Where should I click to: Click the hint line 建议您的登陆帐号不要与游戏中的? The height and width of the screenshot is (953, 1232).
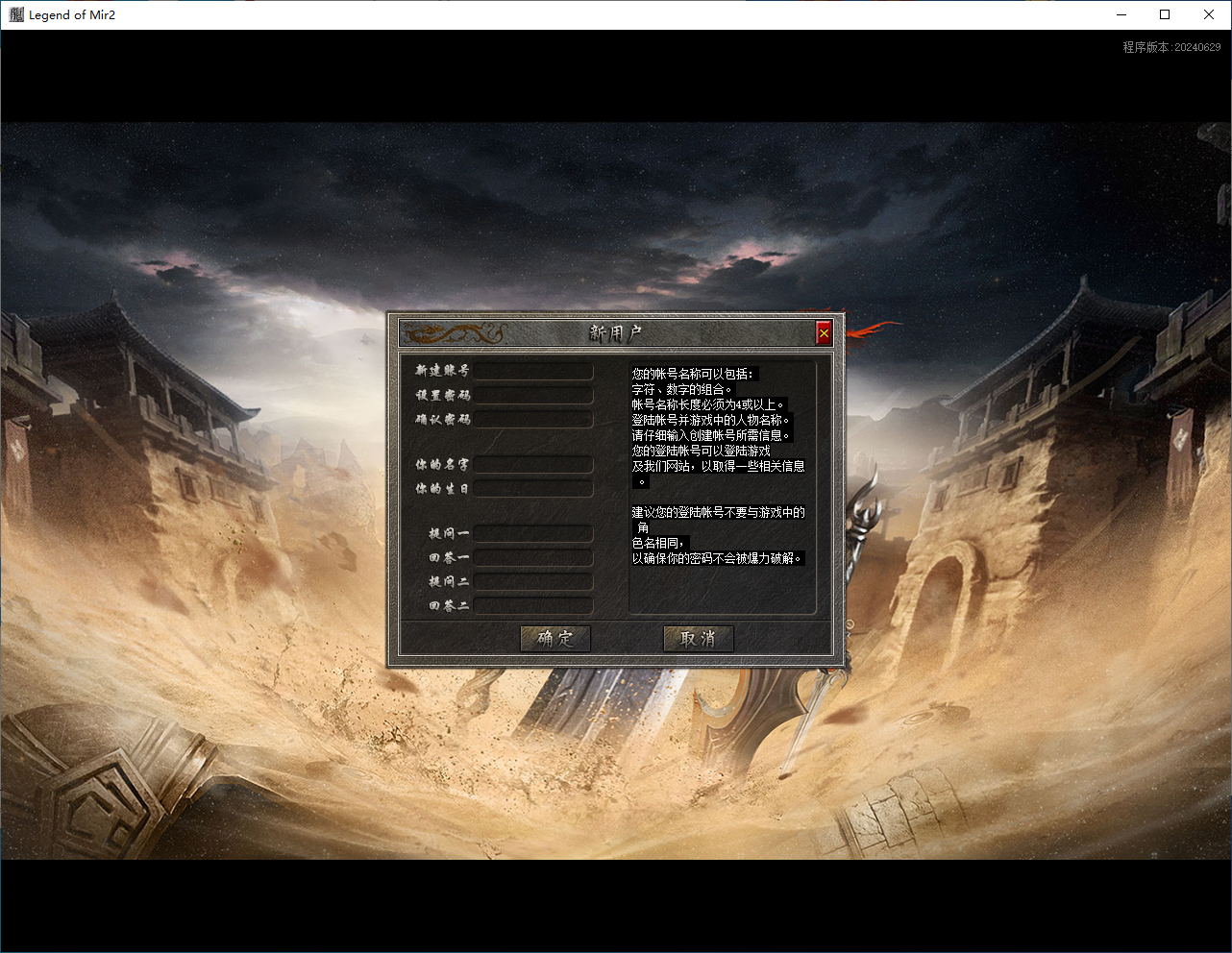pyautogui.click(x=719, y=512)
